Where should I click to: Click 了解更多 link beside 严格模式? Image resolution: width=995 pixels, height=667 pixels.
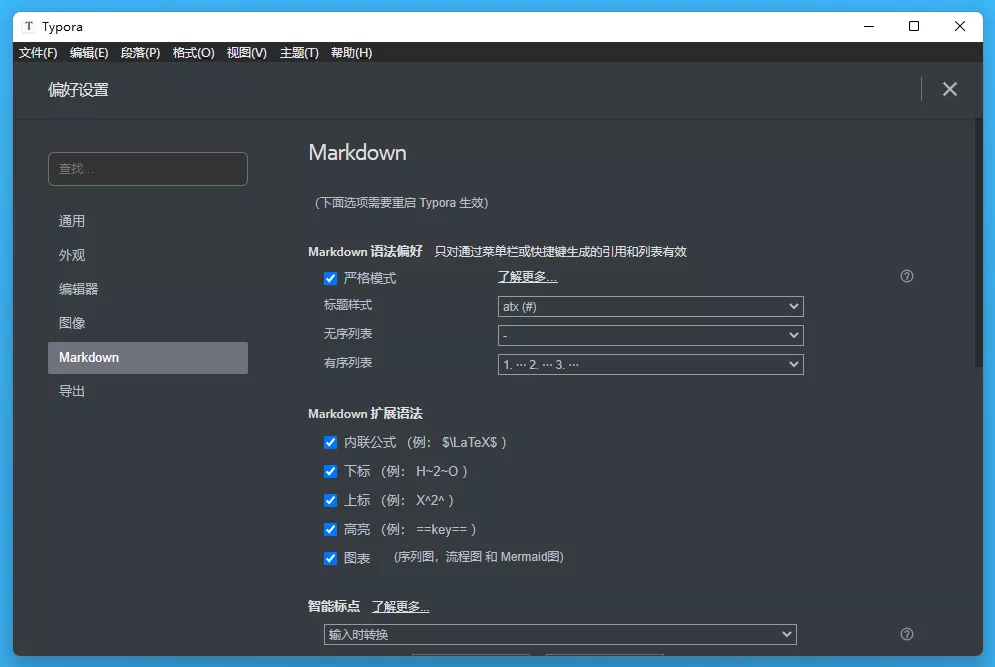click(527, 277)
